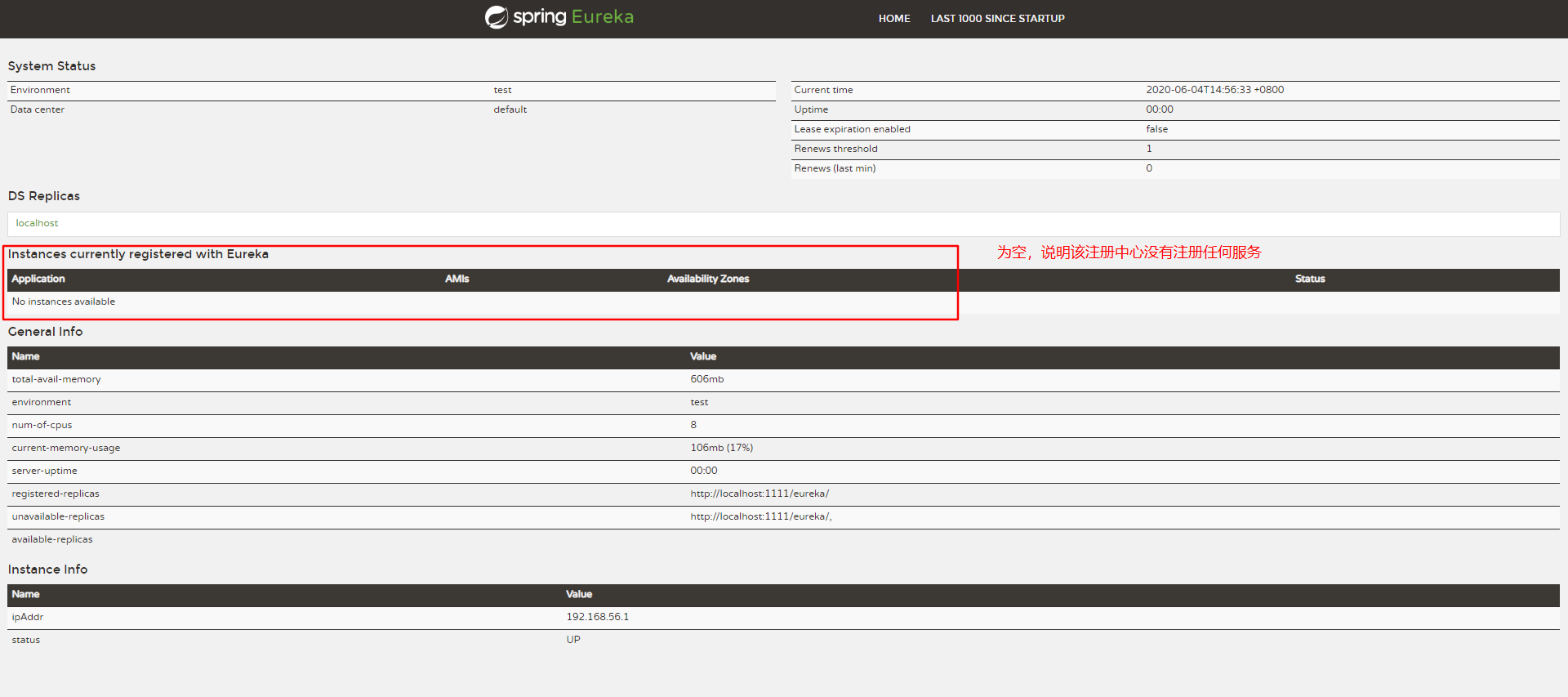Screen dimensions: 1568x697
Task: Select the registered-replicas URL value
Action: point(759,494)
